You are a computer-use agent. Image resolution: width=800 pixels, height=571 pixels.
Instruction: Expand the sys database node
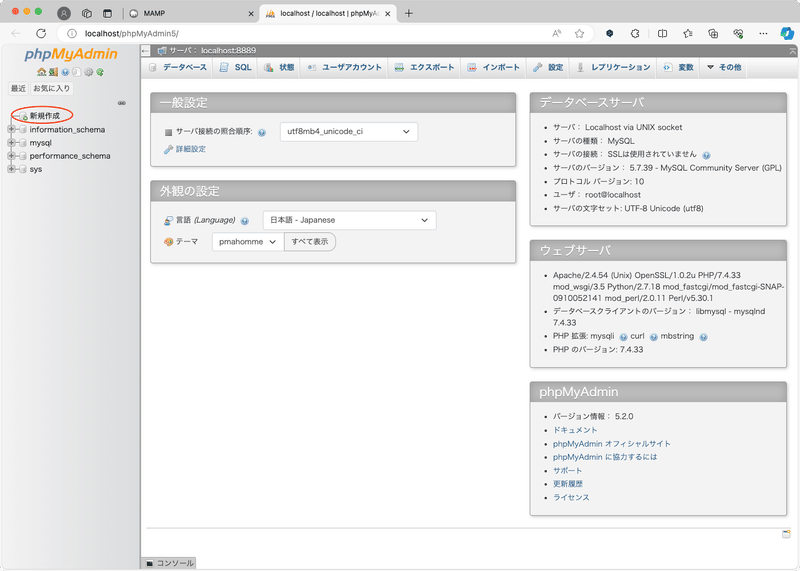point(11,169)
